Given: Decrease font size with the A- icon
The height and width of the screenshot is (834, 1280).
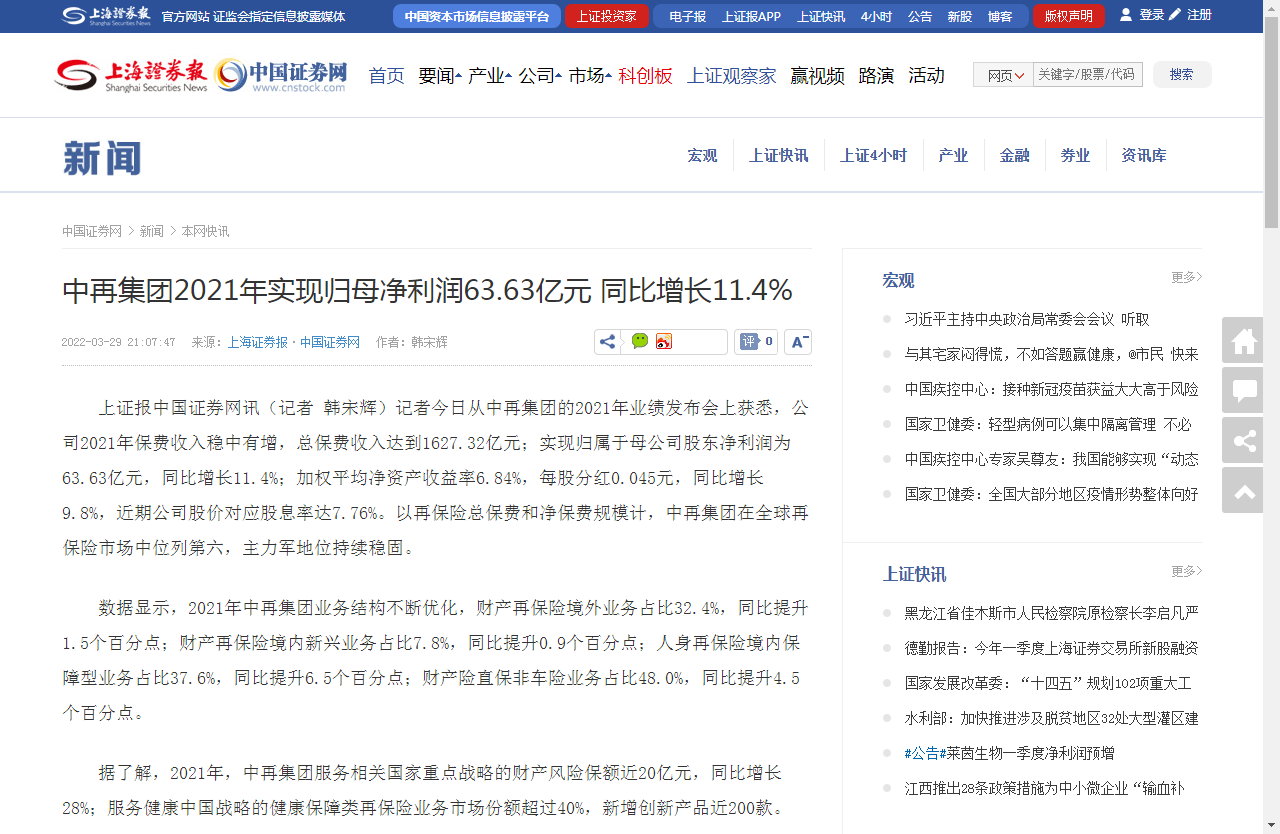Looking at the screenshot, I should [798, 342].
